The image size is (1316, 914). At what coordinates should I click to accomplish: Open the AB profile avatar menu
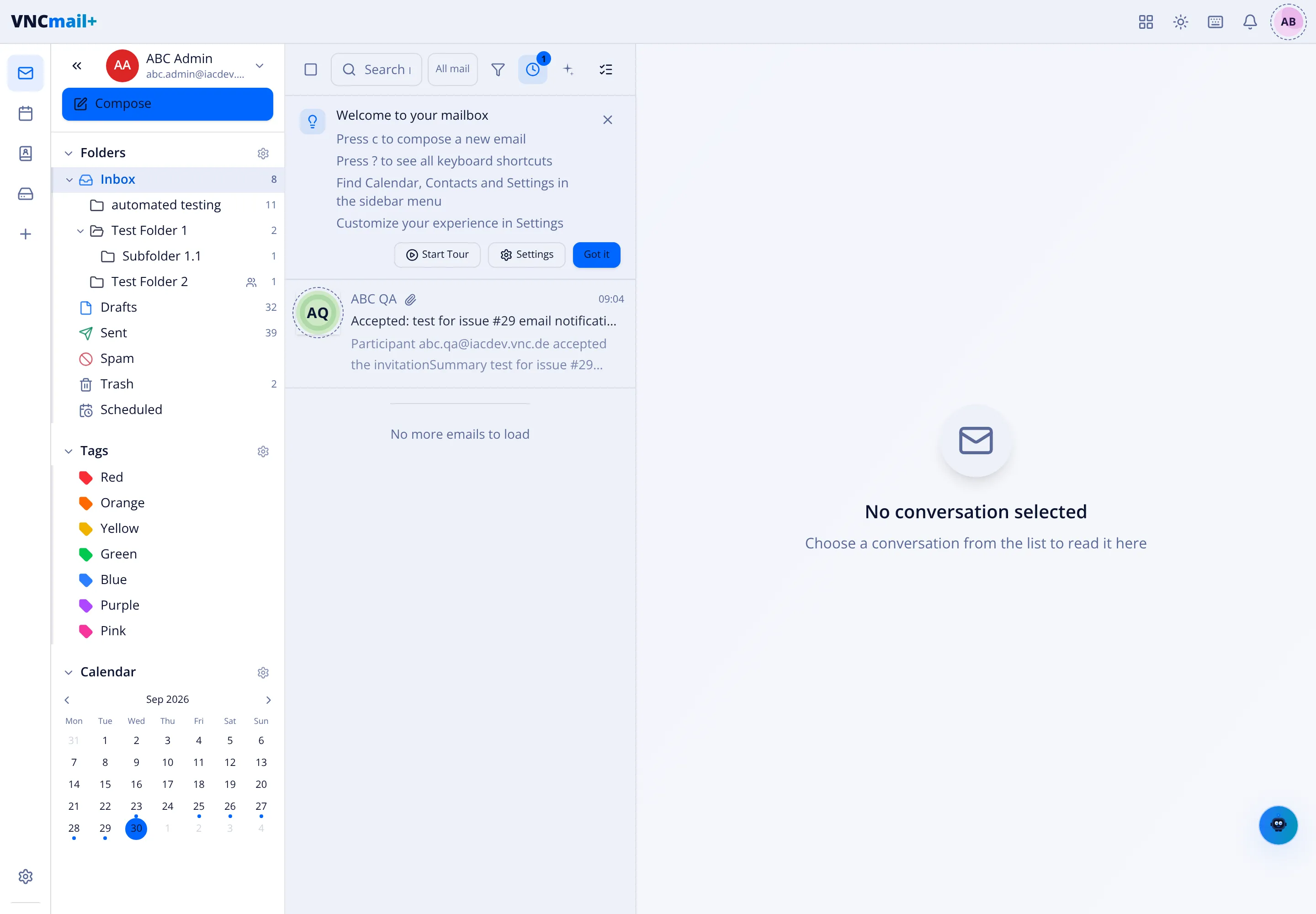point(1288,22)
